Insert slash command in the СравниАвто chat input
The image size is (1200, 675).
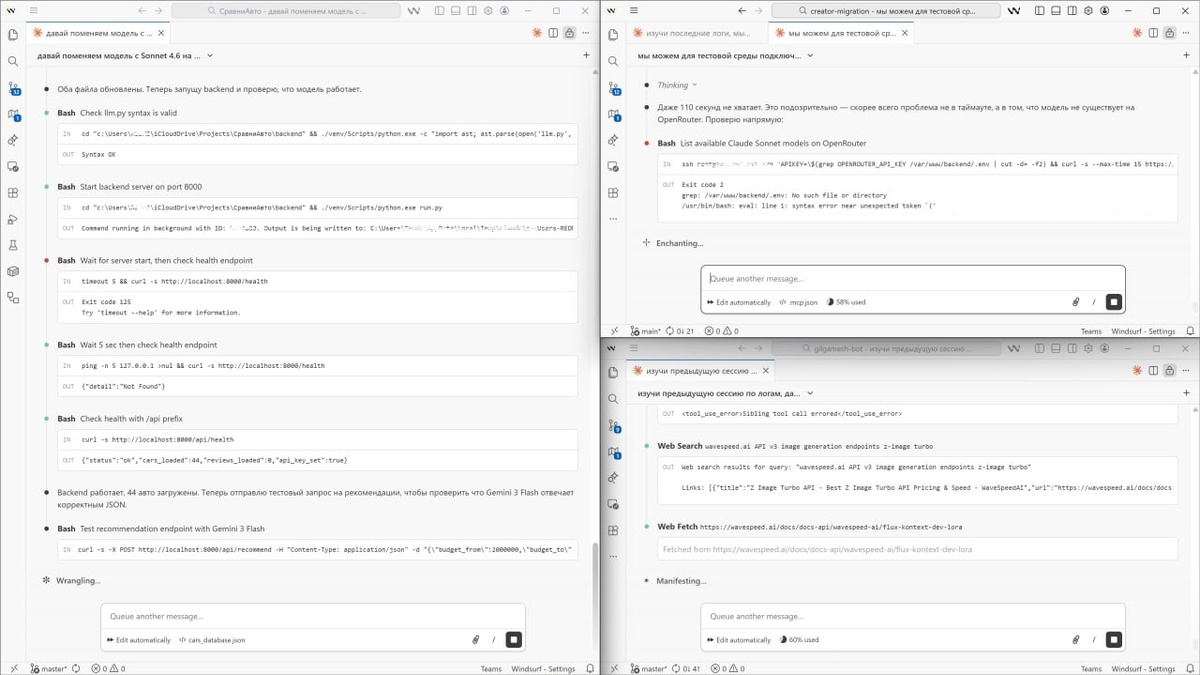[x=494, y=639]
